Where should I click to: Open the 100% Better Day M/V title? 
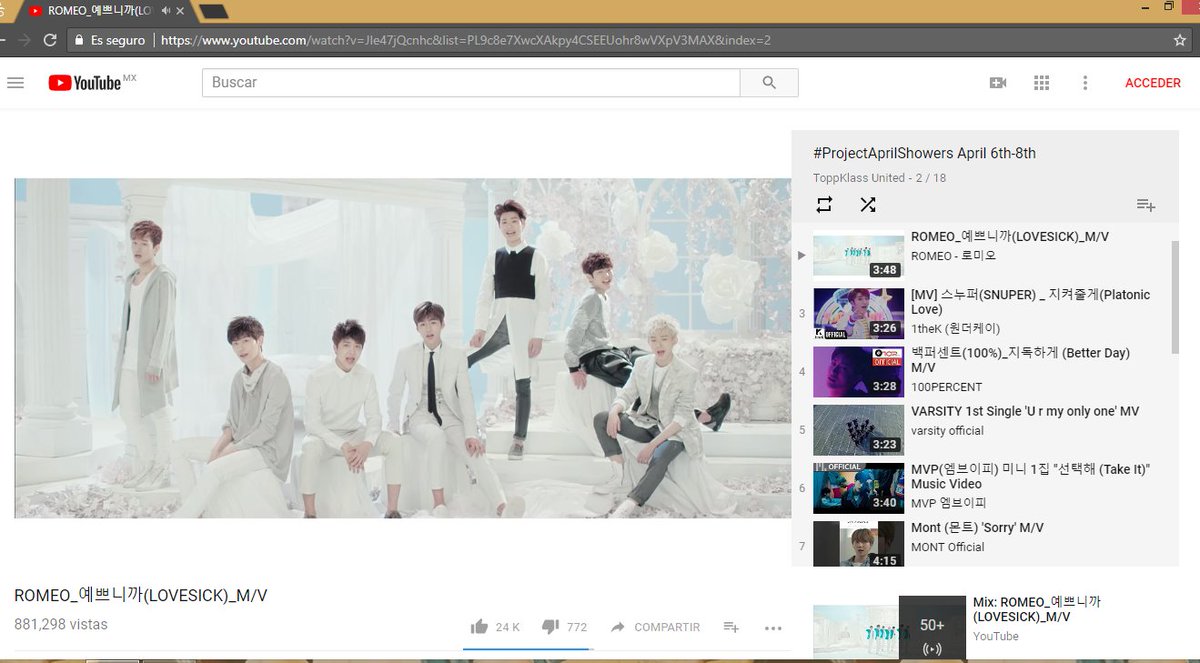pyautogui.click(x=1020, y=360)
